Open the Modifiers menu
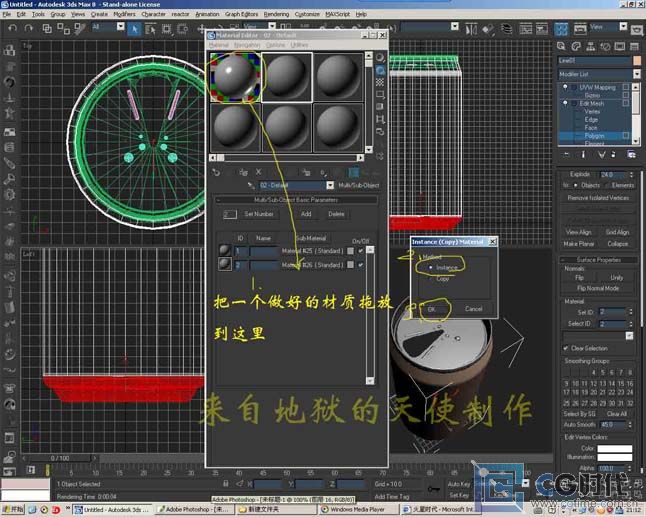Screen dimensions: 646x517 [124, 14]
